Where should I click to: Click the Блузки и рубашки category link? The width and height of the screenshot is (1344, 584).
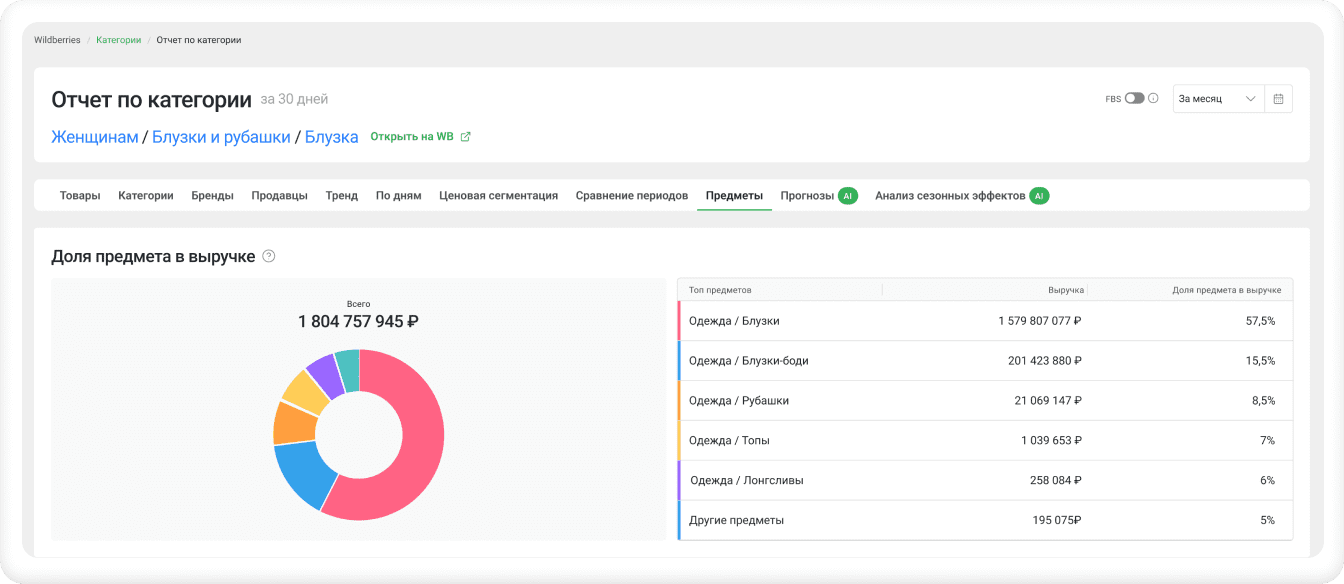pyautogui.click(x=221, y=137)
